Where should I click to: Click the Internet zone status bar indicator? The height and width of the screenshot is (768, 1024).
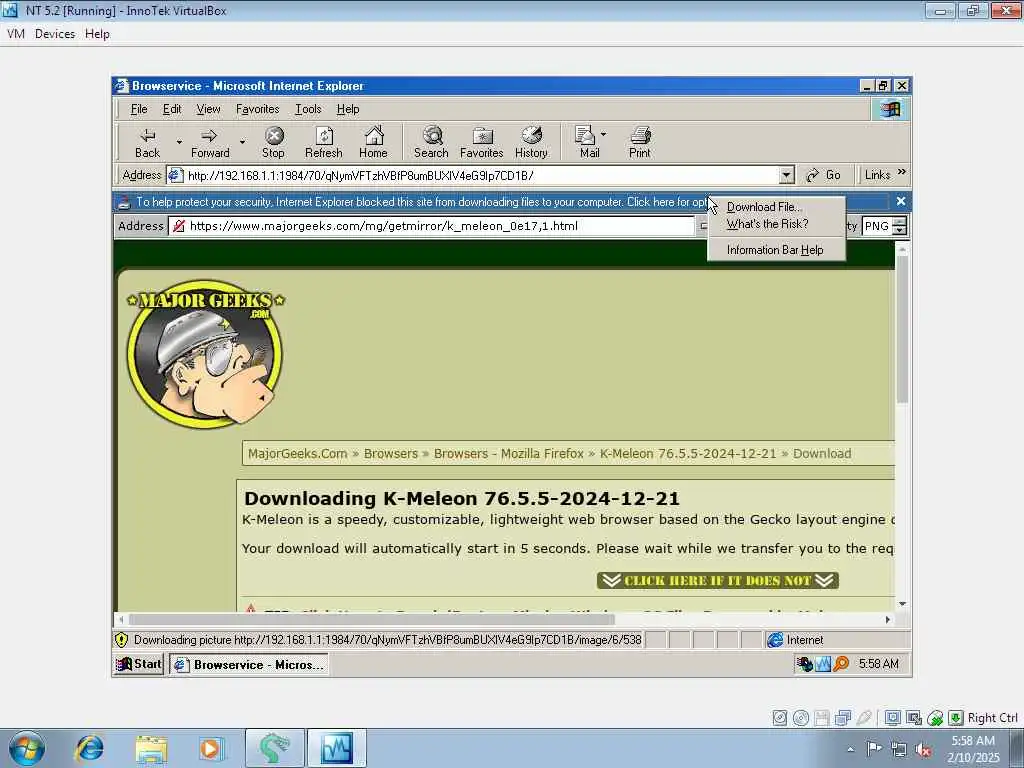pyautogui.click(x=837, y=640)
